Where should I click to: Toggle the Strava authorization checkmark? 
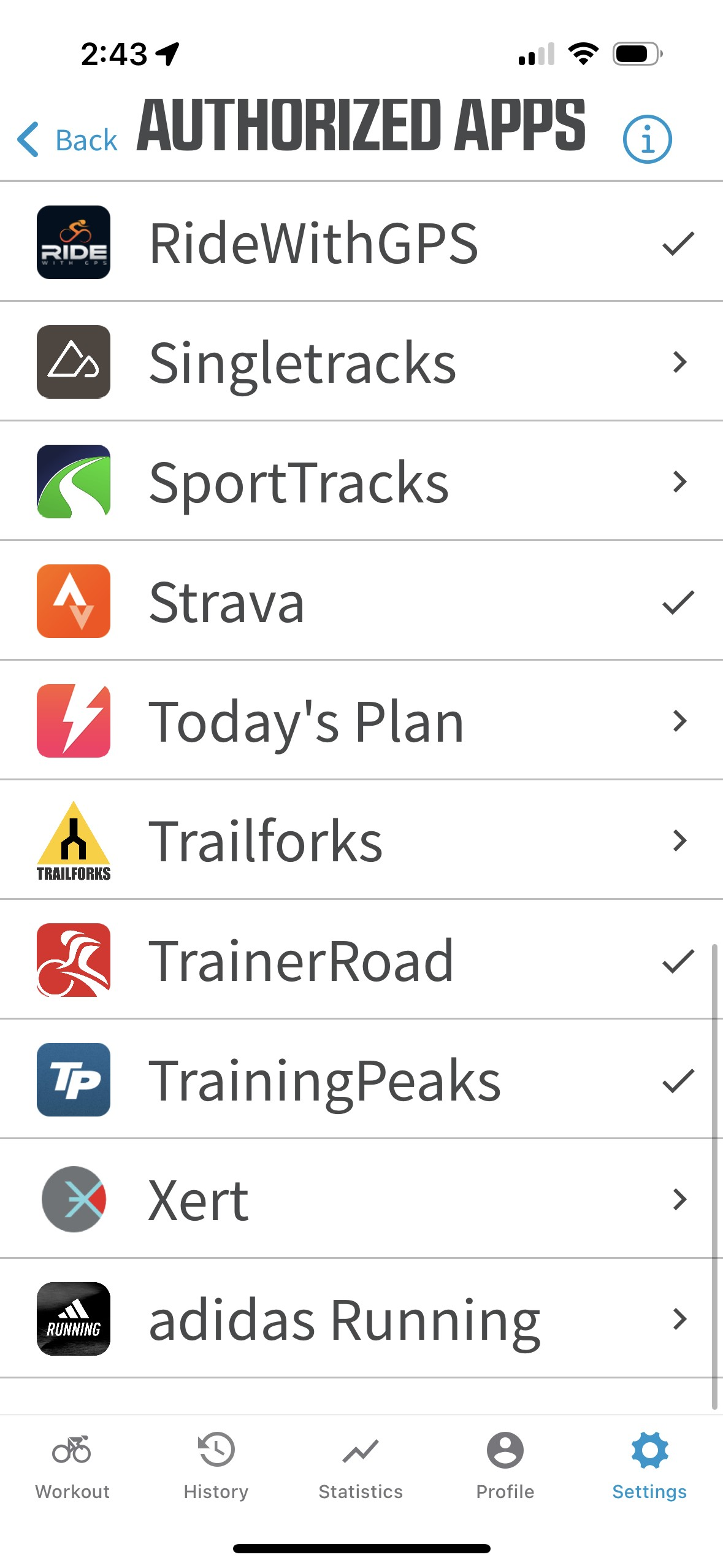pos(678,602)
